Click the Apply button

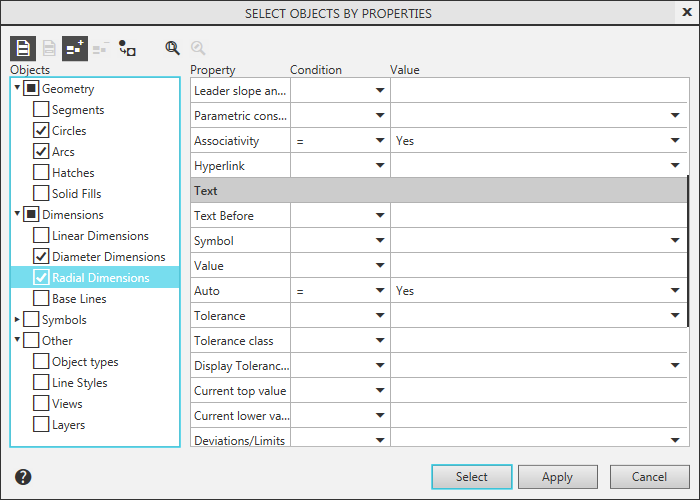click(x=557, y=477)
